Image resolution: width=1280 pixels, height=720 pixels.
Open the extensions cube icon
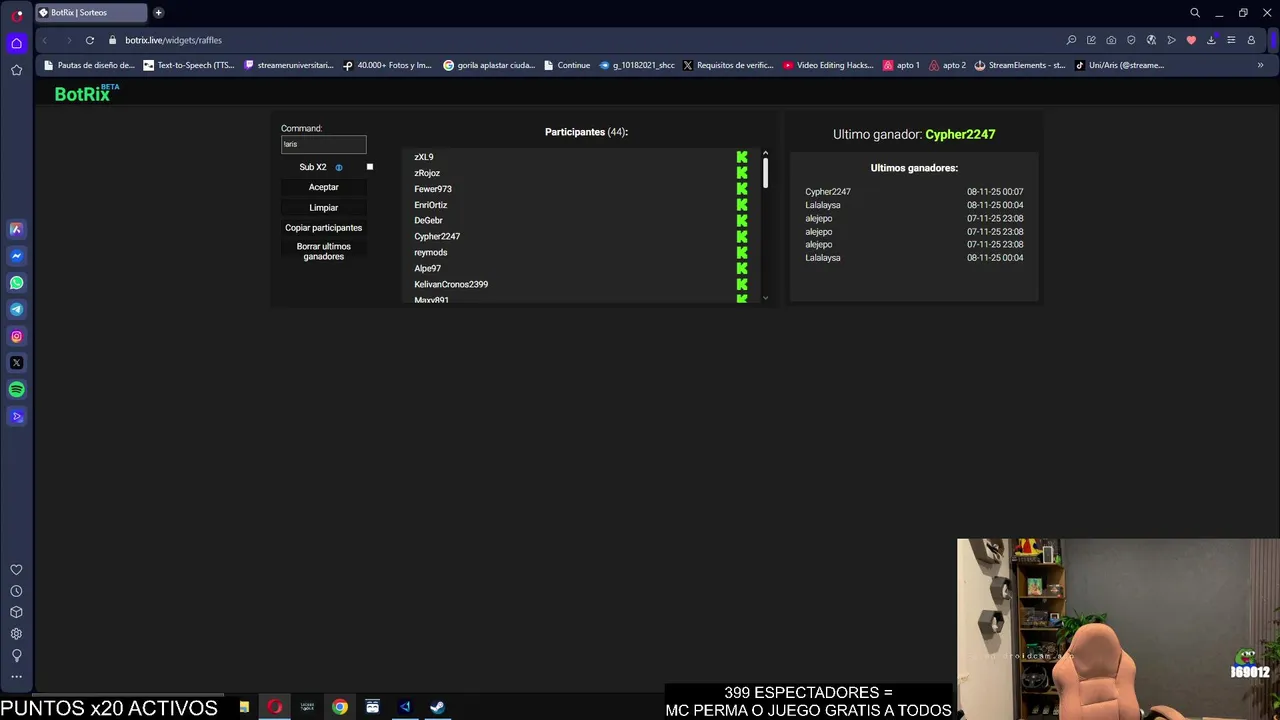[16, 612]
